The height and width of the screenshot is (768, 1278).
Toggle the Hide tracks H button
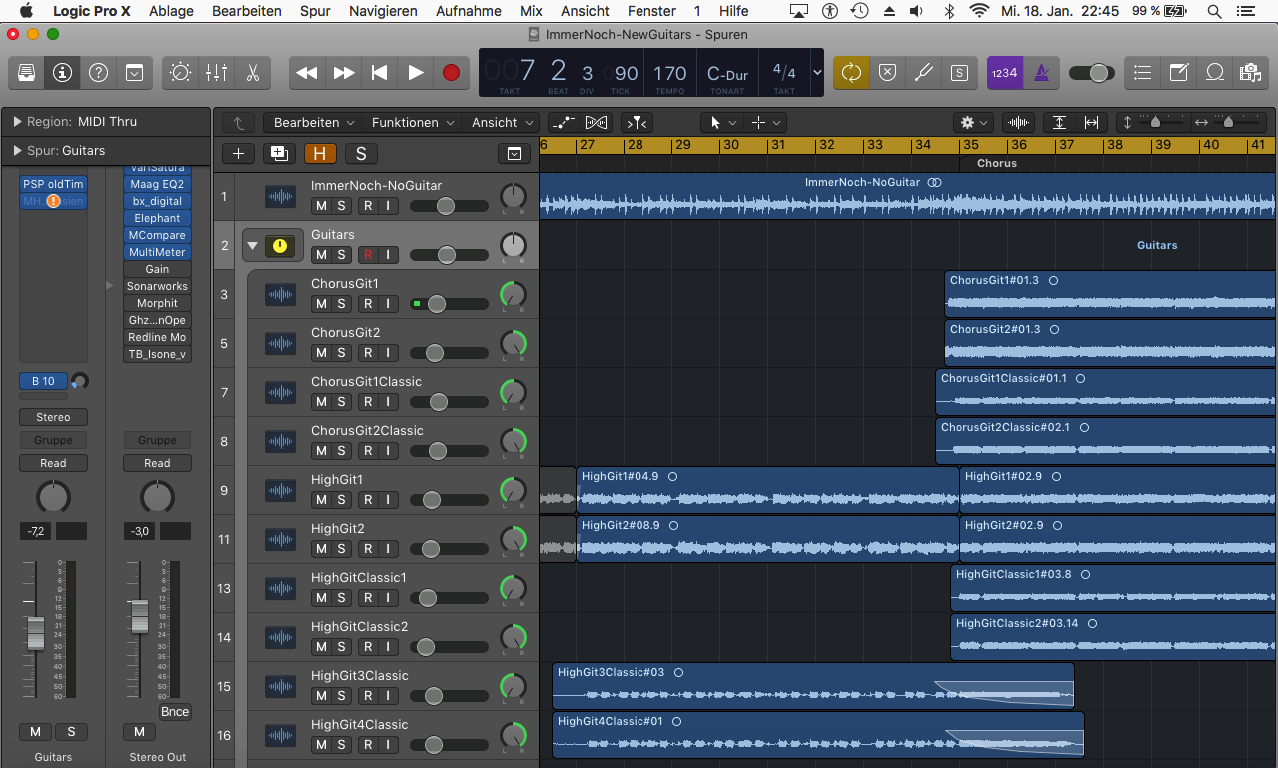(320, 153)
